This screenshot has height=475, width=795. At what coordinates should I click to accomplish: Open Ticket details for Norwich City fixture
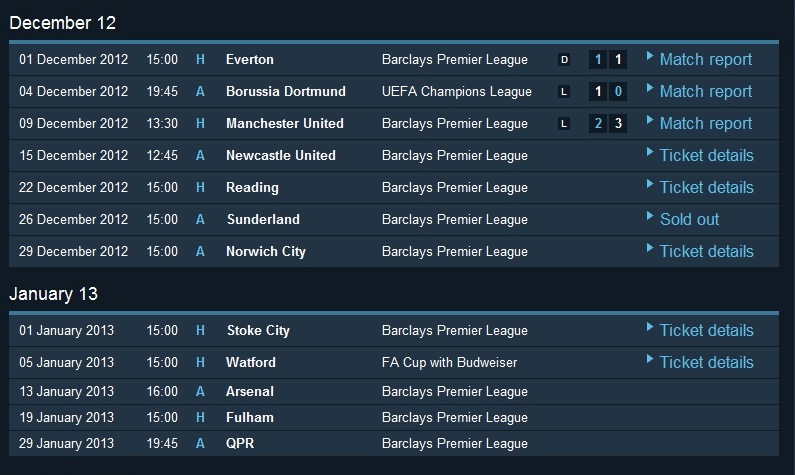(x=706, y=251)
